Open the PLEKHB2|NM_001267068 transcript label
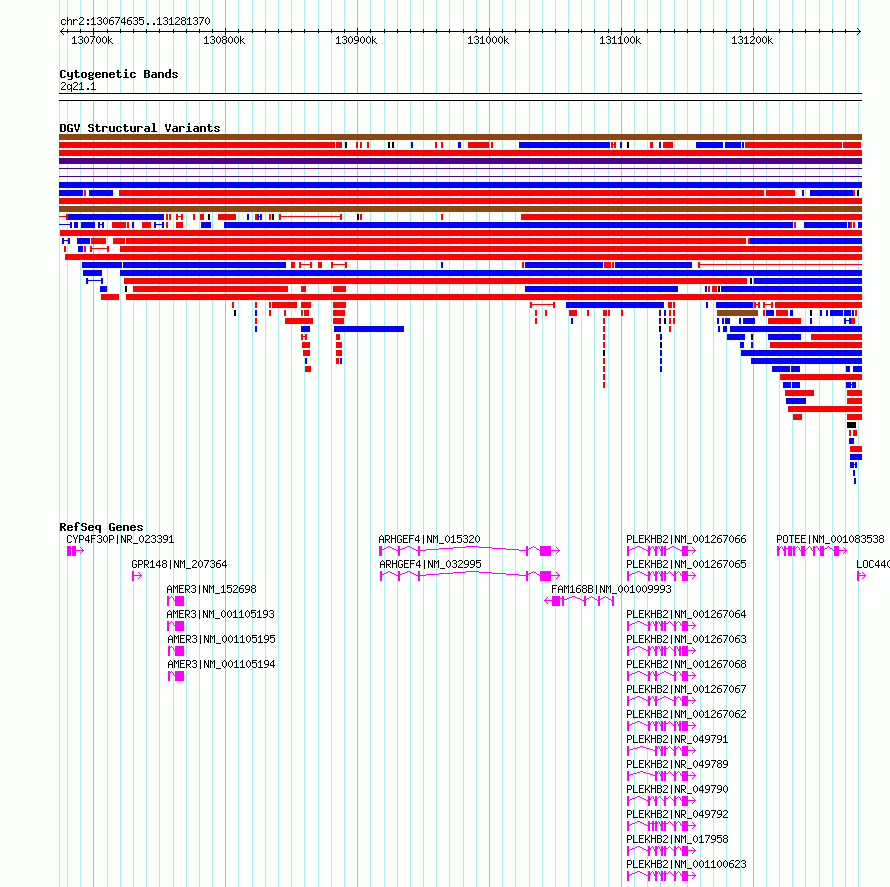 686,664
